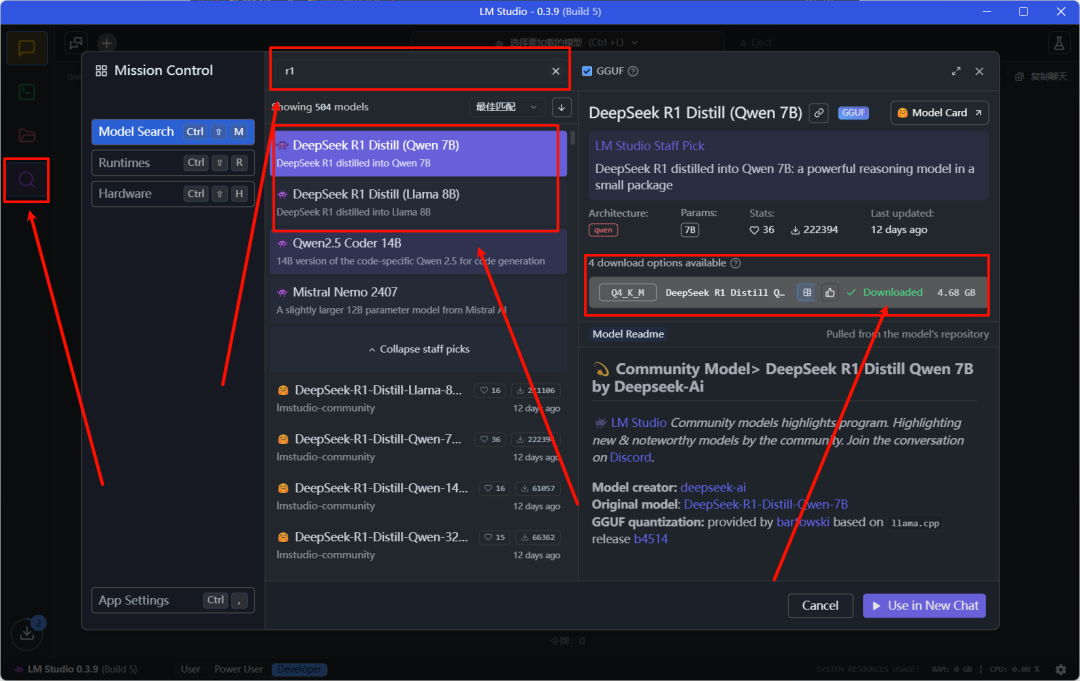The image size is (1080, 681).
Task: Open the Chat view from the sidebar
Action: coord(27,48)
